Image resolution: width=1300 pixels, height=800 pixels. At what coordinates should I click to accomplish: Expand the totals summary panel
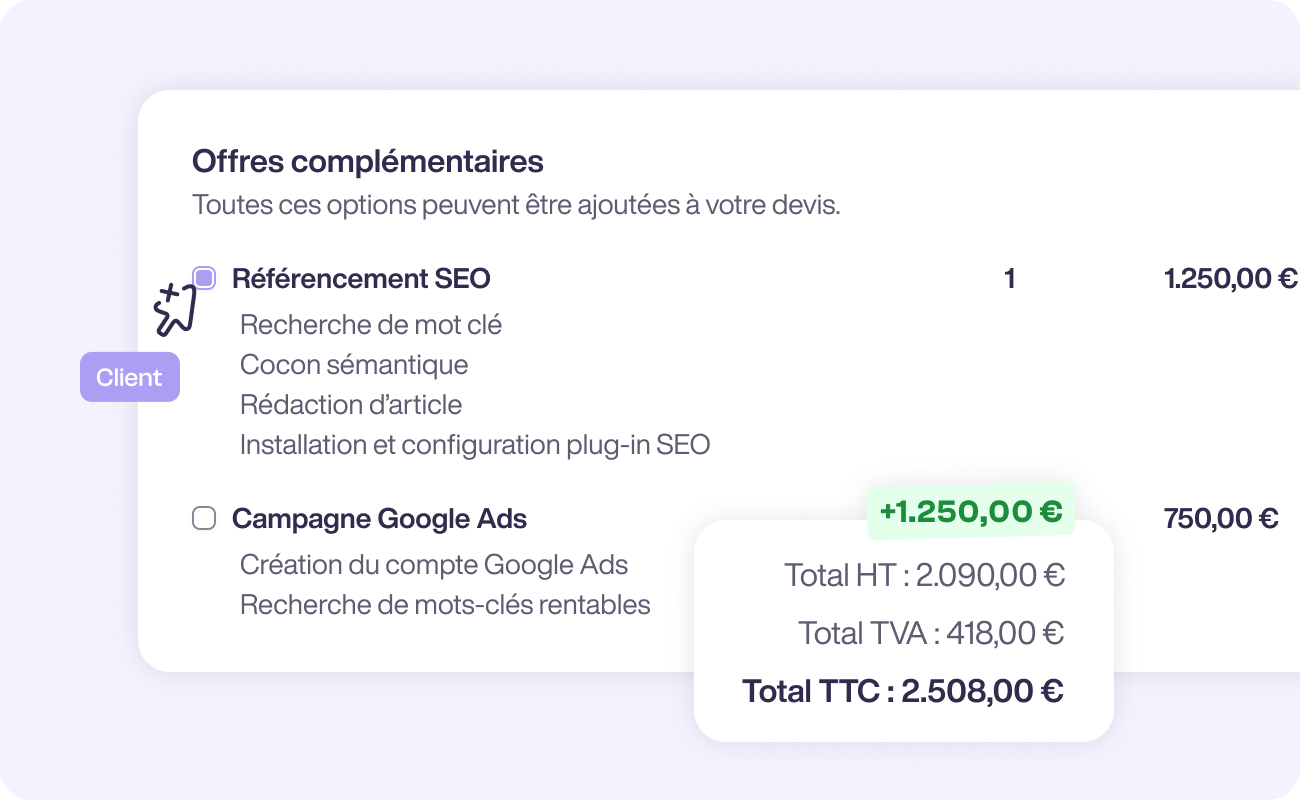[903, 631]
